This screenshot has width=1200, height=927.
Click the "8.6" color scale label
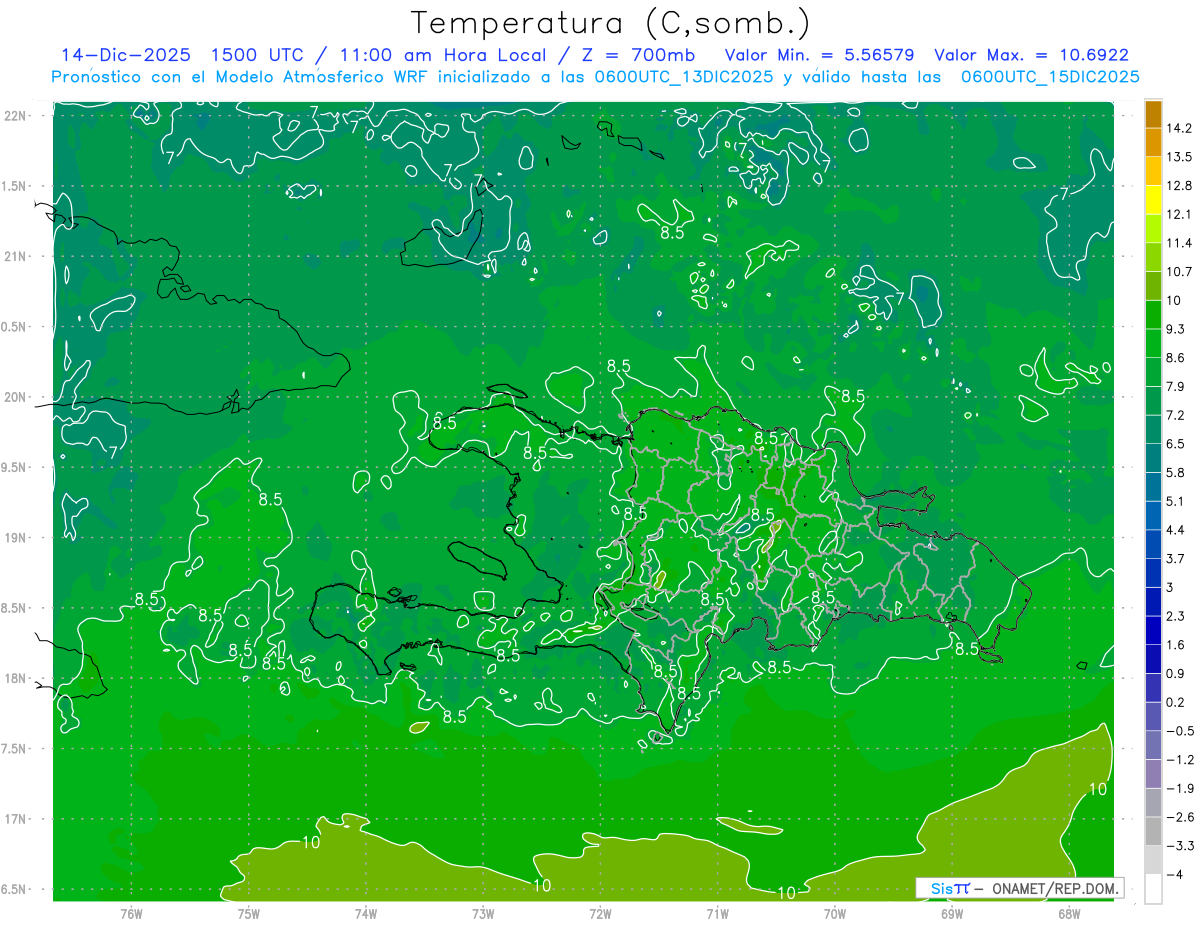click(1176, 358)
